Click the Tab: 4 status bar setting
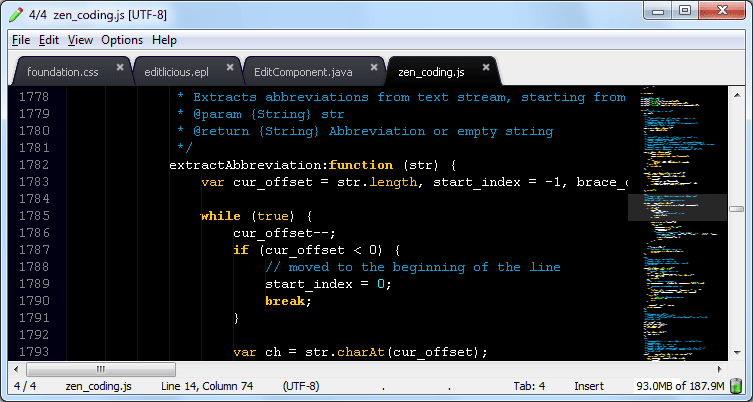The height and width of the screenshot is (402, 753). [x=529, y=385]
